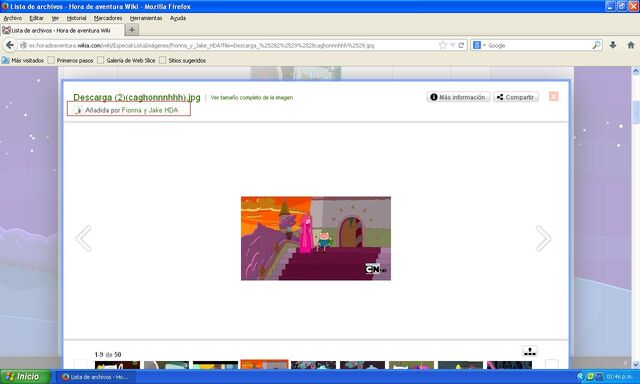Open the URL history dropdown arrow
This screenshot has height=384, width=640.
click(453, 45)
